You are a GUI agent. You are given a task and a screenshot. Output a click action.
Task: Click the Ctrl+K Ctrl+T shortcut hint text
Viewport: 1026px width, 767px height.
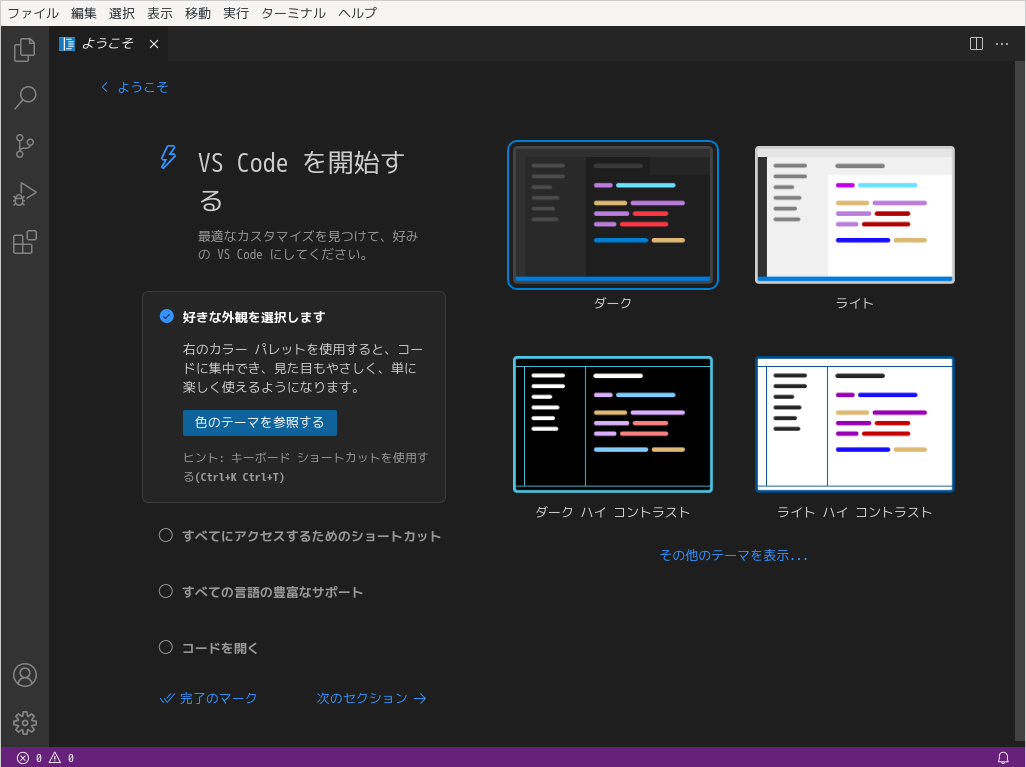click(240, 477)
